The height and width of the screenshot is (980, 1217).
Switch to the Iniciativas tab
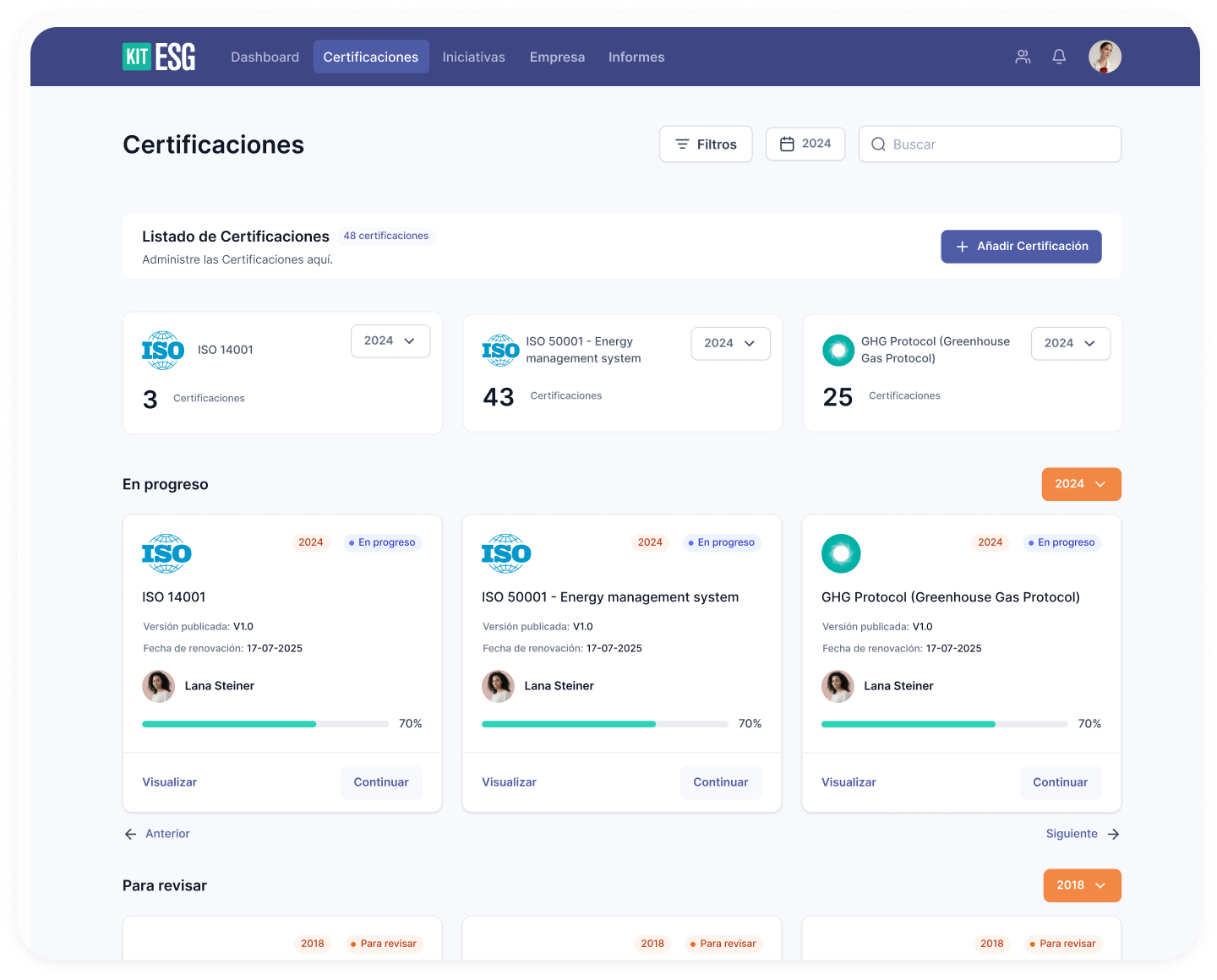coord(473,57)
